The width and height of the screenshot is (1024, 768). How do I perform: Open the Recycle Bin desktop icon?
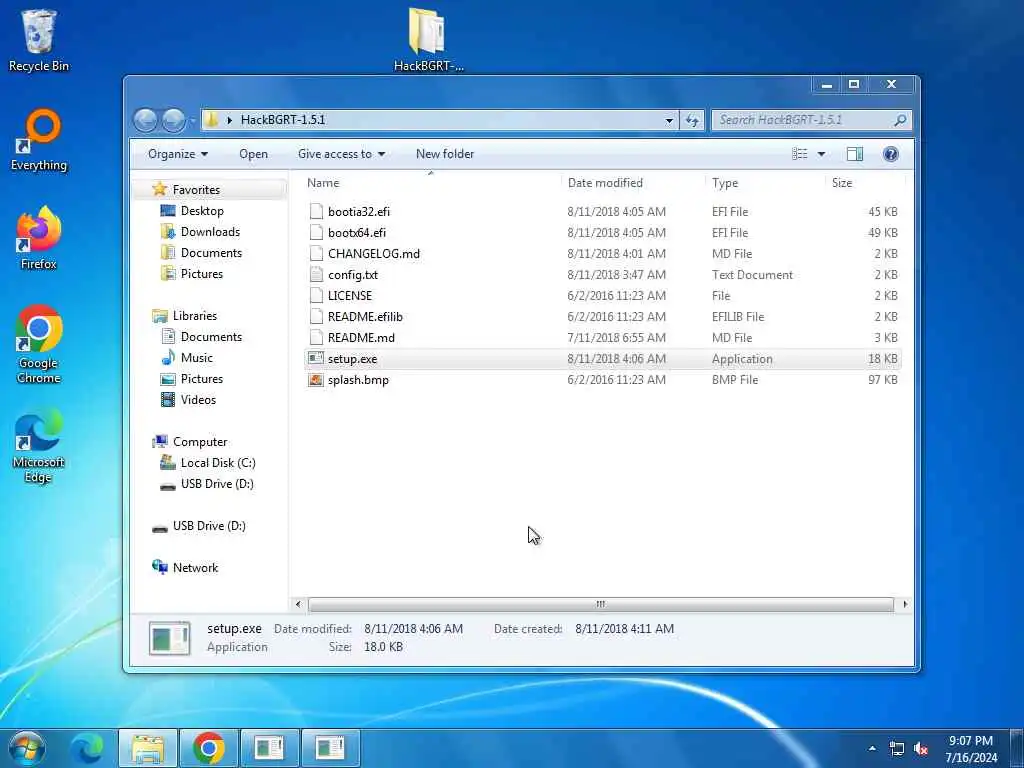point(39,39)
